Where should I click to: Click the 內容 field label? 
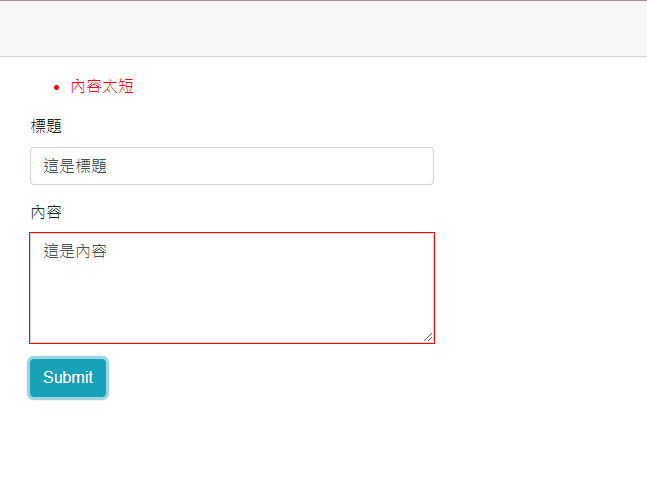pos(46,212)
